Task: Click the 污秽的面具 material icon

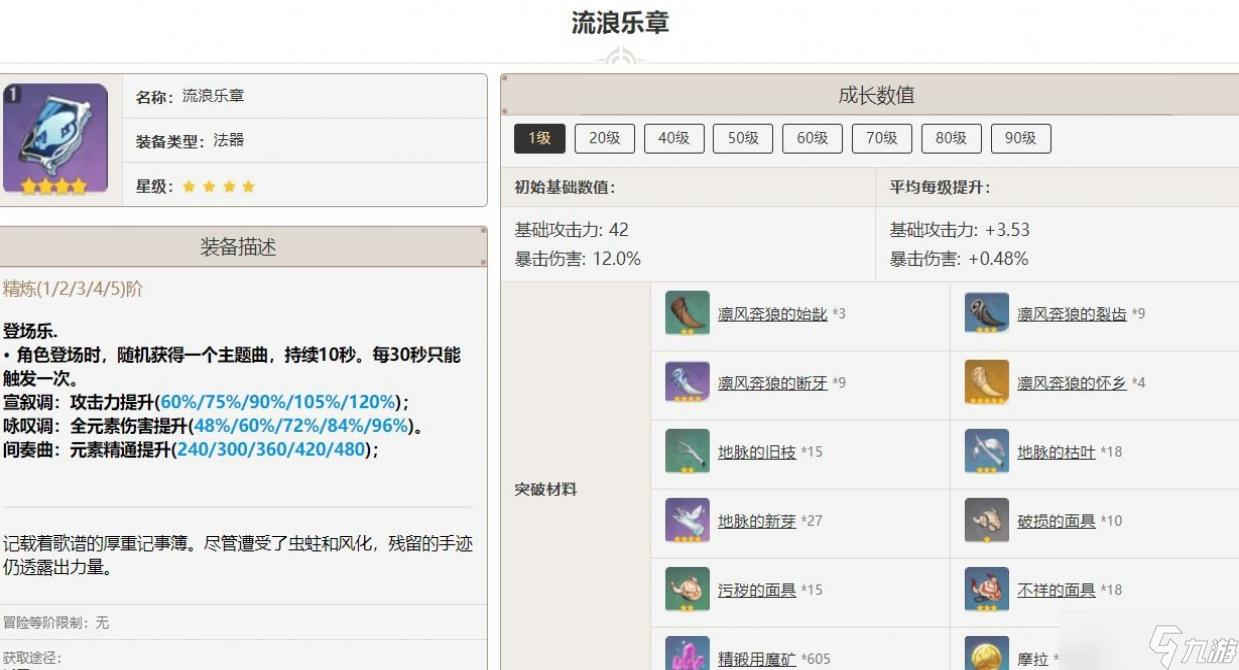Action: tap(687, 589)
